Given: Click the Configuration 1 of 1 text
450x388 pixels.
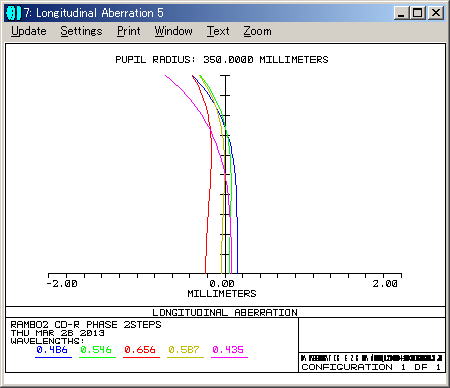Looking at the screenshot, I should 371,367.
